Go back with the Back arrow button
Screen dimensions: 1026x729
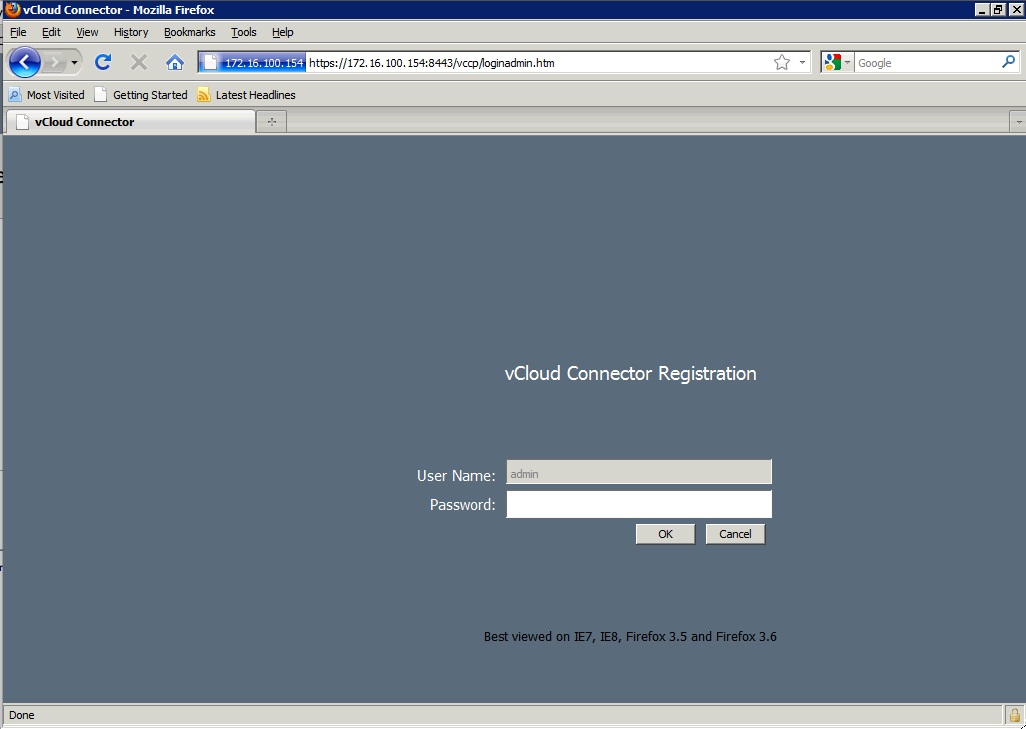pos(24,62)
